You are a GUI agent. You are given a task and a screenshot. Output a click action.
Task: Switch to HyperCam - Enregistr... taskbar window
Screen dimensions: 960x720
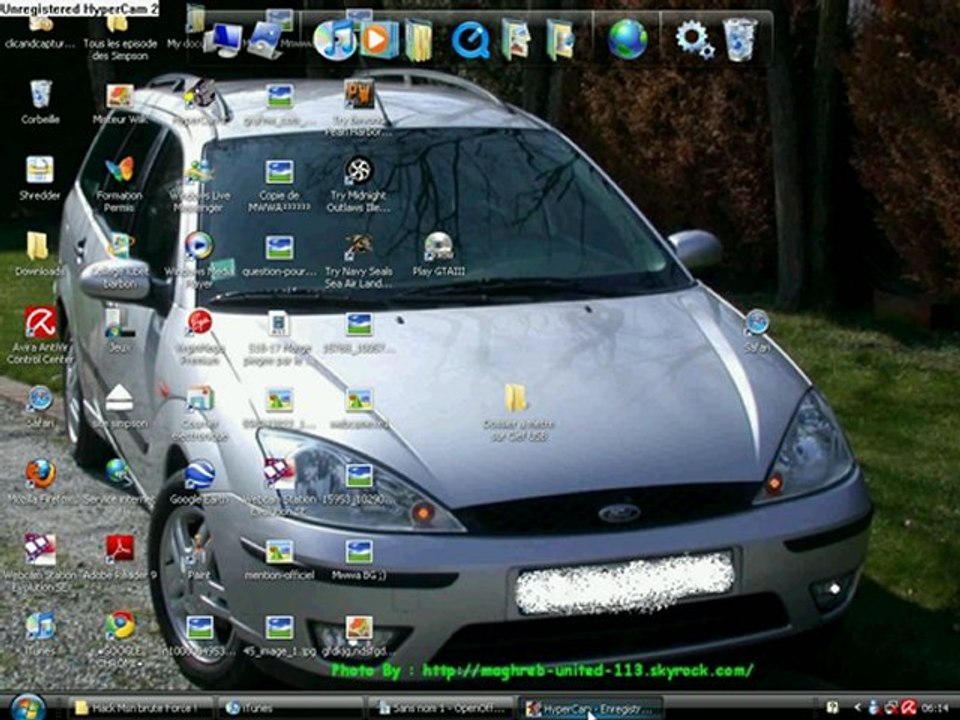click(x=591, y=708)
